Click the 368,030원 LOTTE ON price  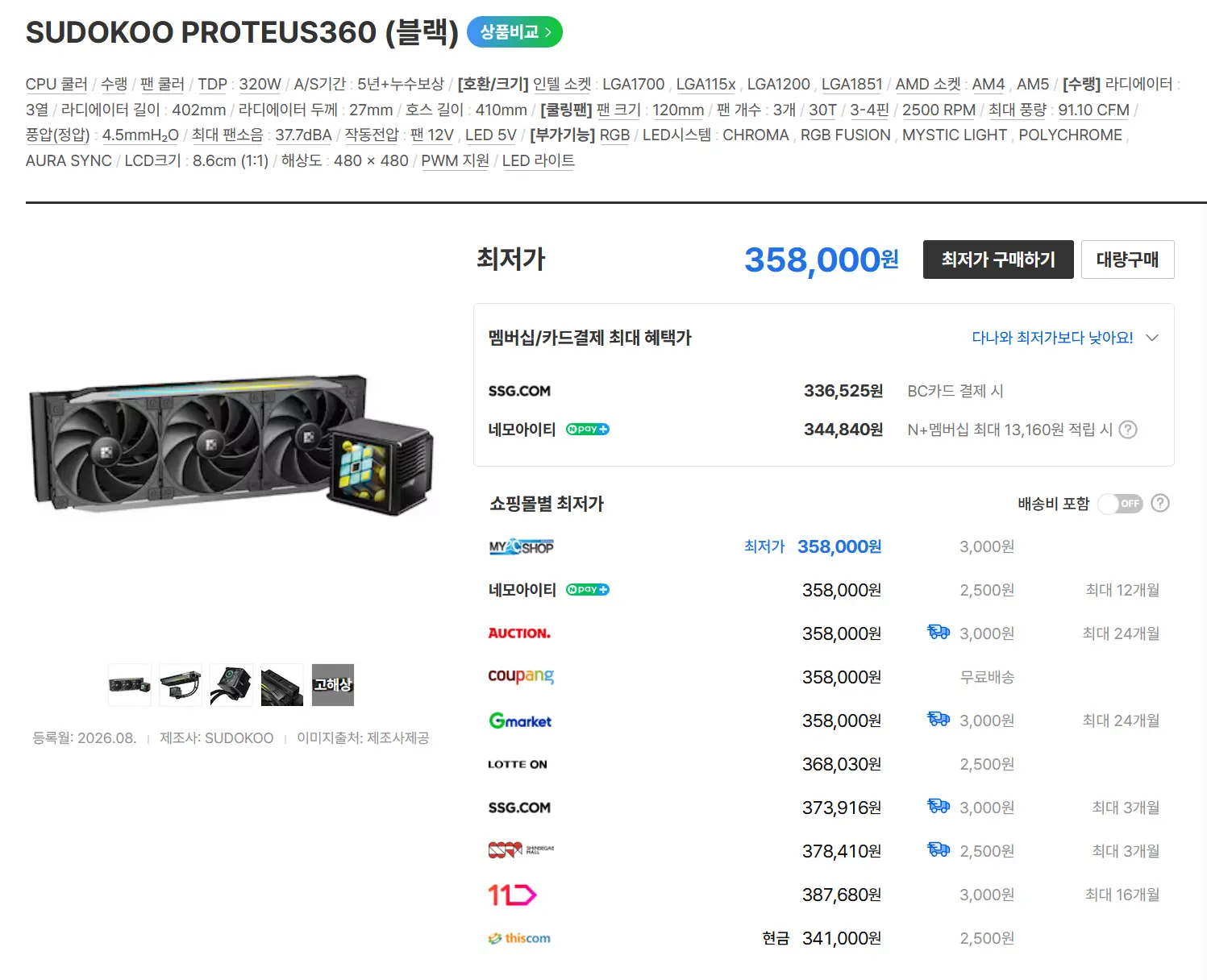(x=842, y=765)
